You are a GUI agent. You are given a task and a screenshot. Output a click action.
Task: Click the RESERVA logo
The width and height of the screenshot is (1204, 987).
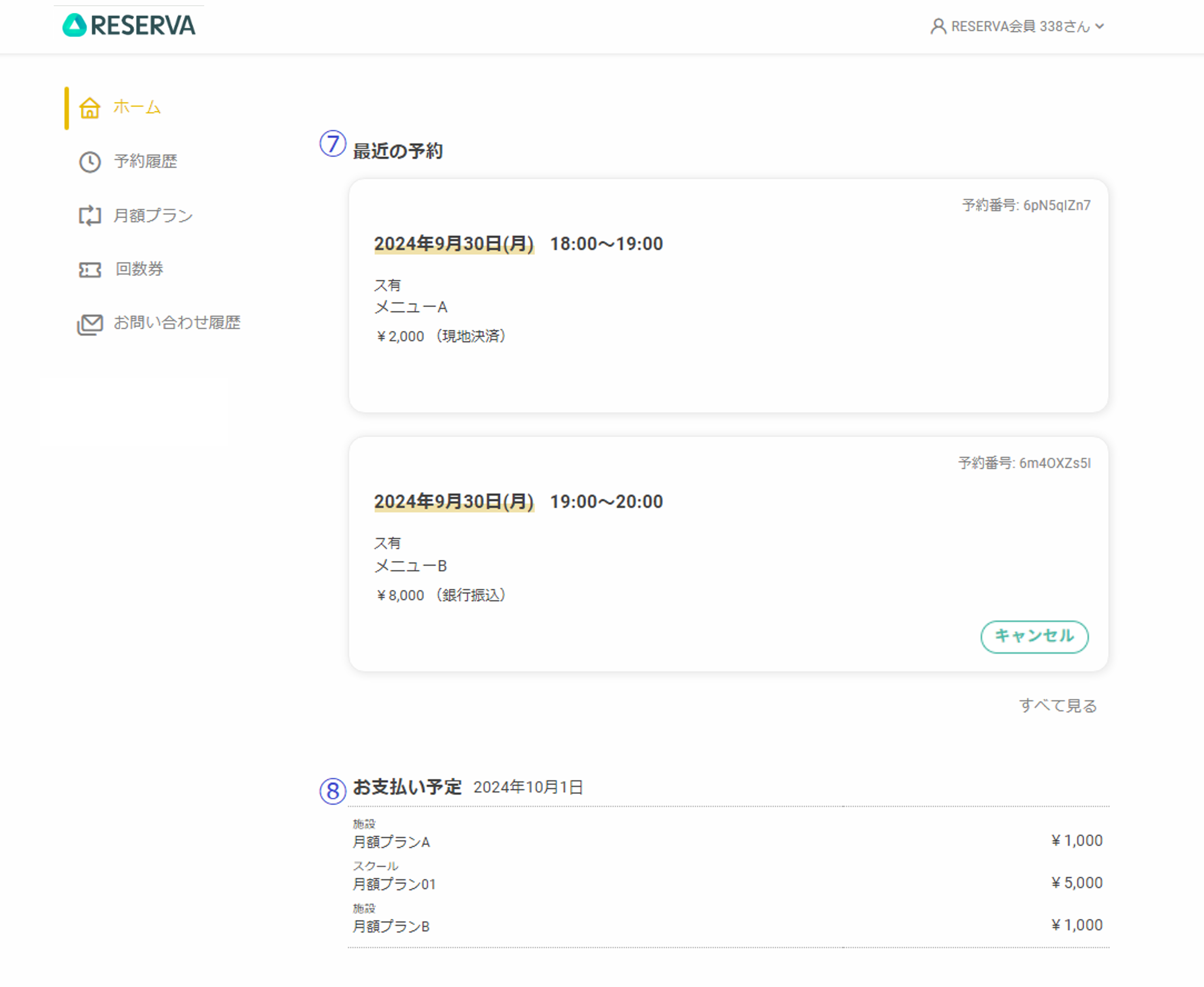tap(129, 25)
